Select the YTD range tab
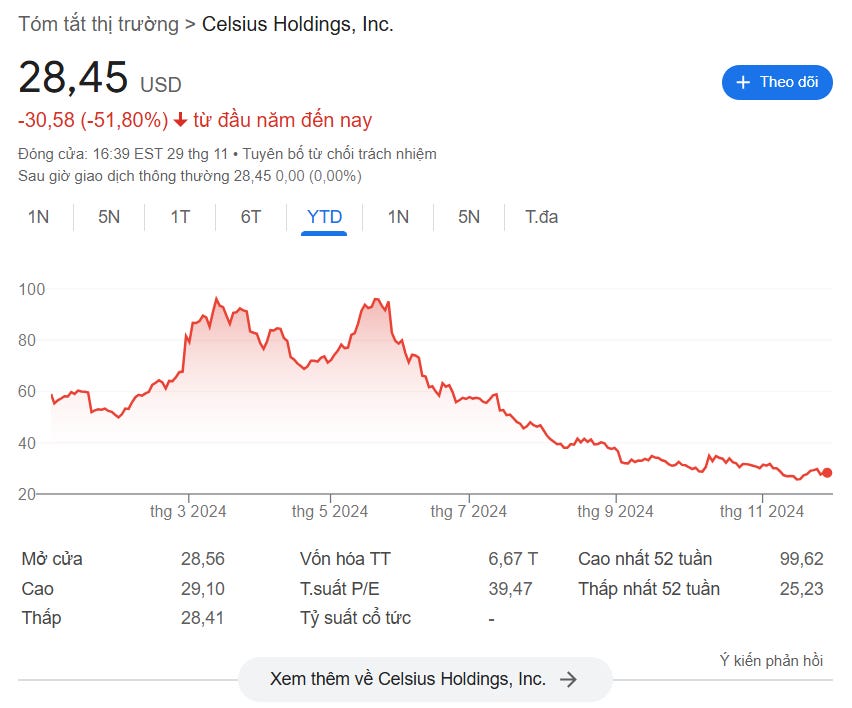The image size is (852, 708). point(325,216)
